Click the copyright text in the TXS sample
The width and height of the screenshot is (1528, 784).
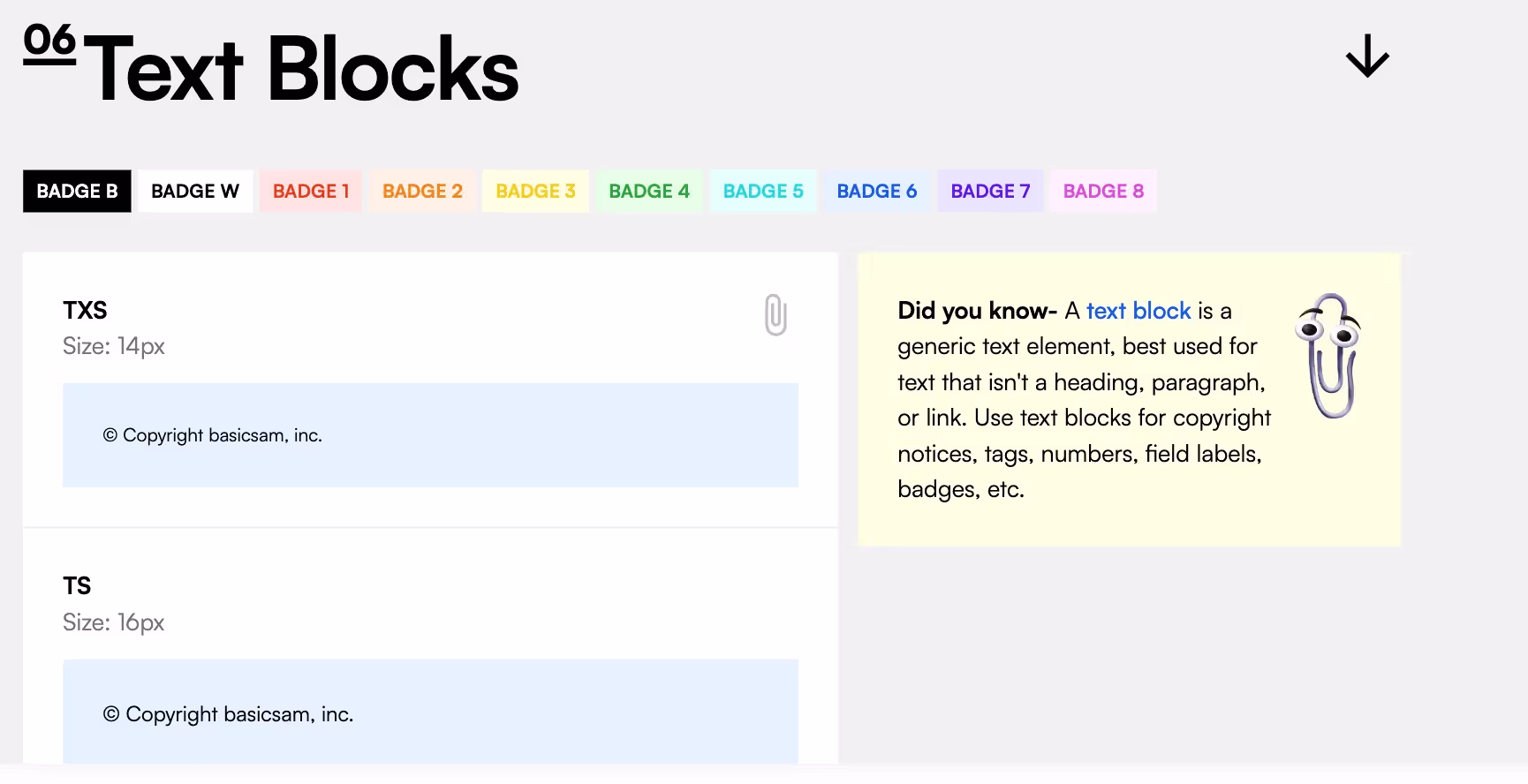[213, 435]
